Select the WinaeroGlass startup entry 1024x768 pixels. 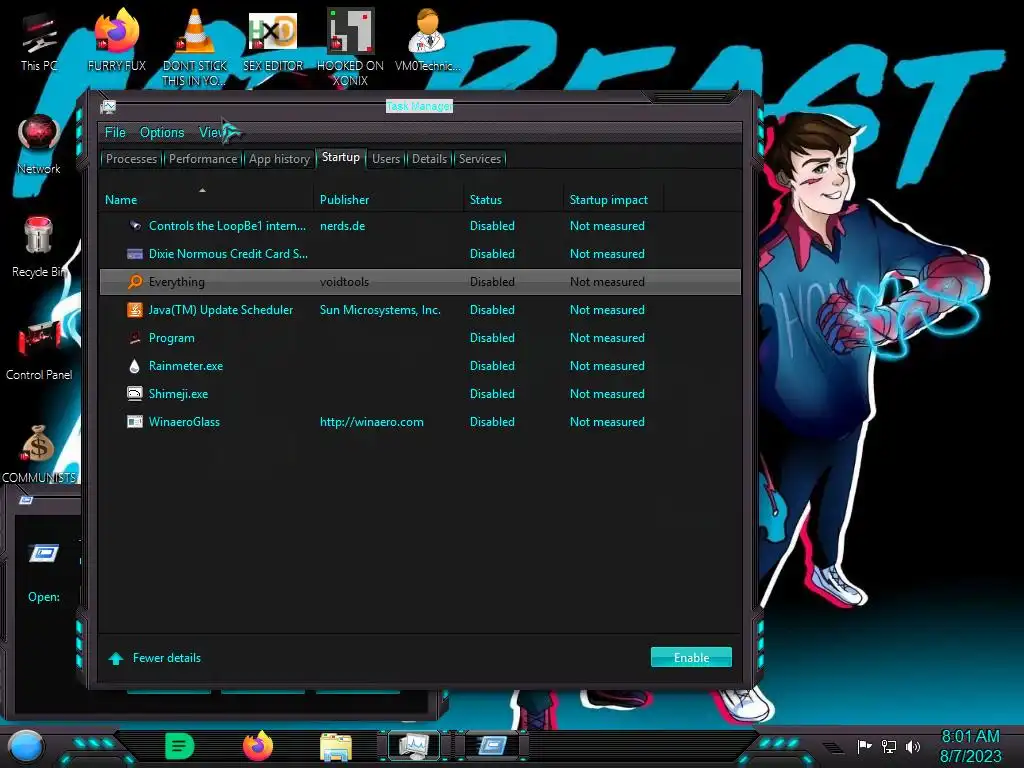420,422
